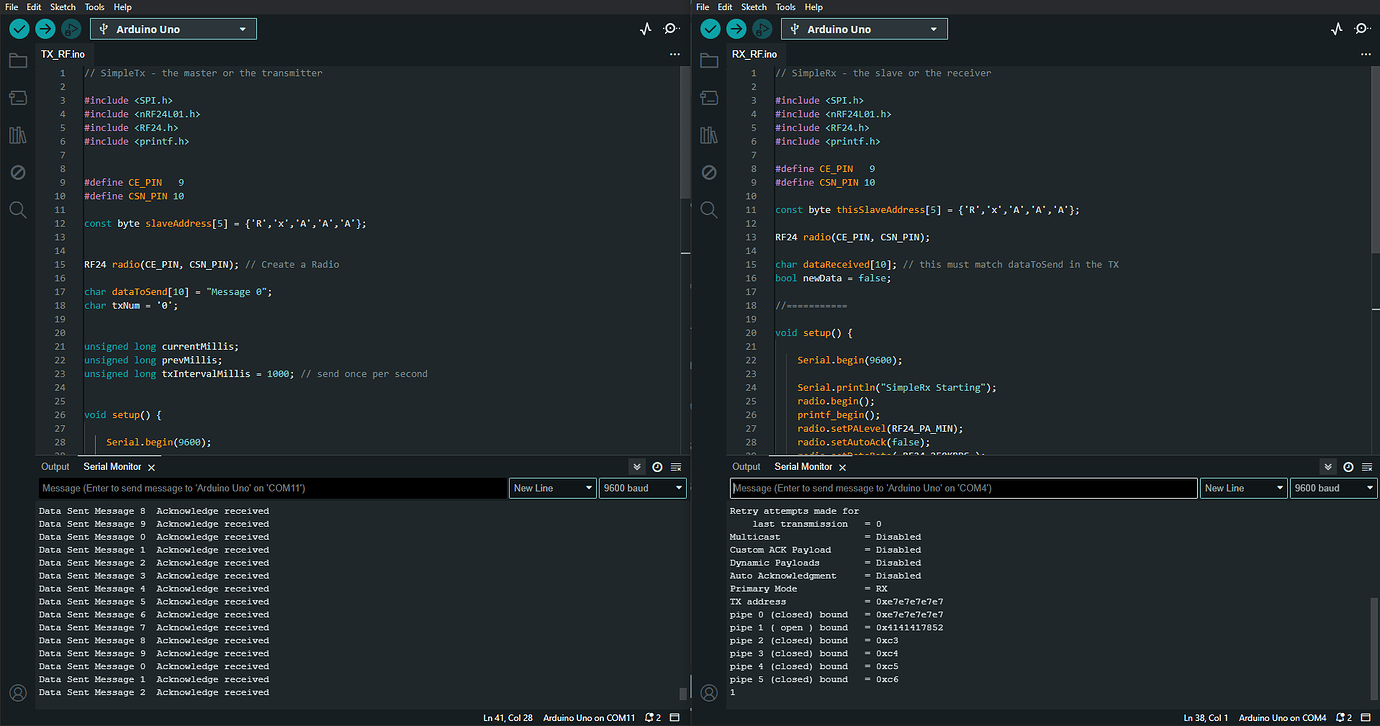Toggle autoscroll in COM11 serial monitor
Image resolution: width=1380 pixels, height=726 pixels.
click(x=637, y=467)
